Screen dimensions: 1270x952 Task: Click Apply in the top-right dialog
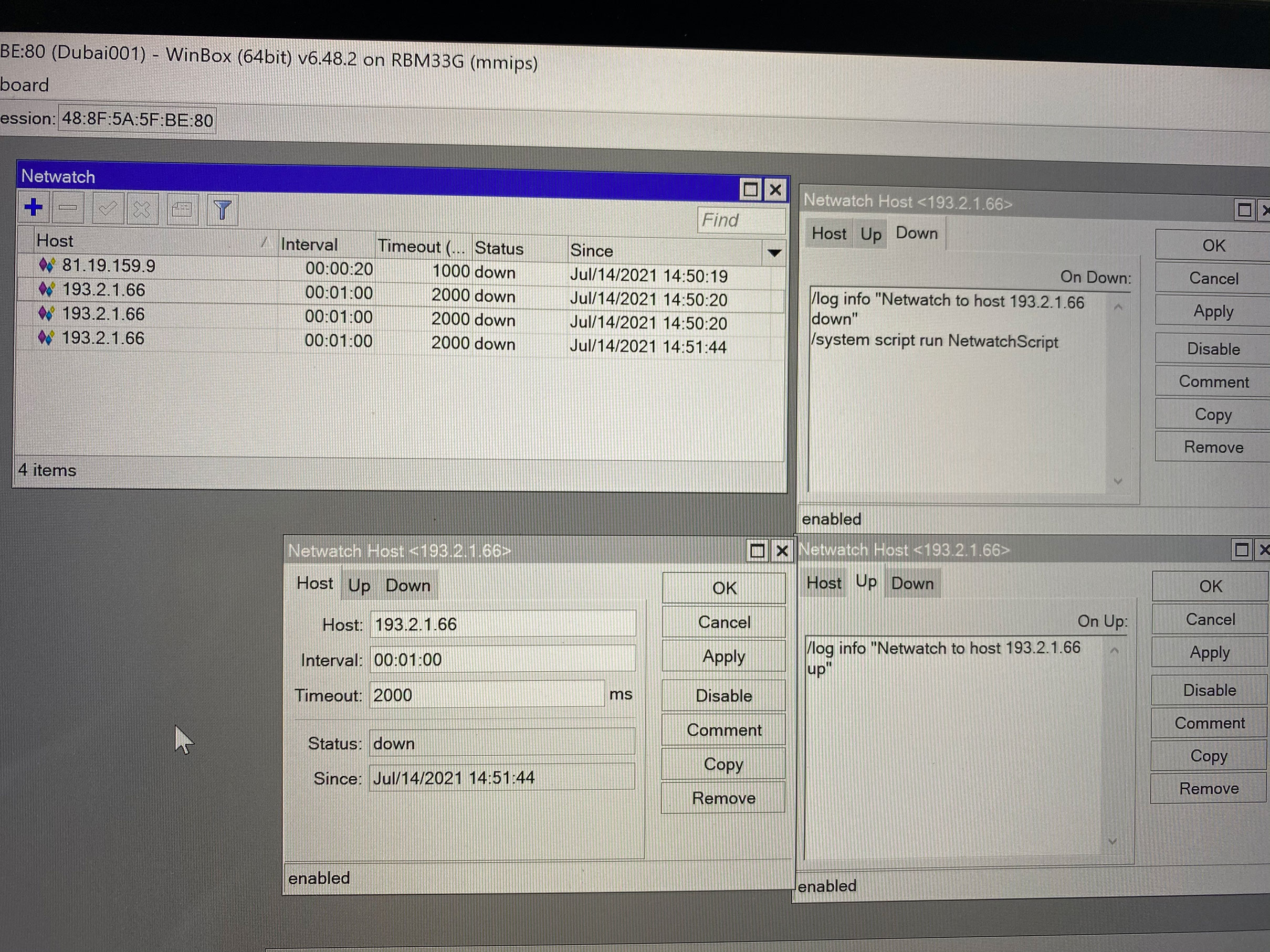[1213, 312]
